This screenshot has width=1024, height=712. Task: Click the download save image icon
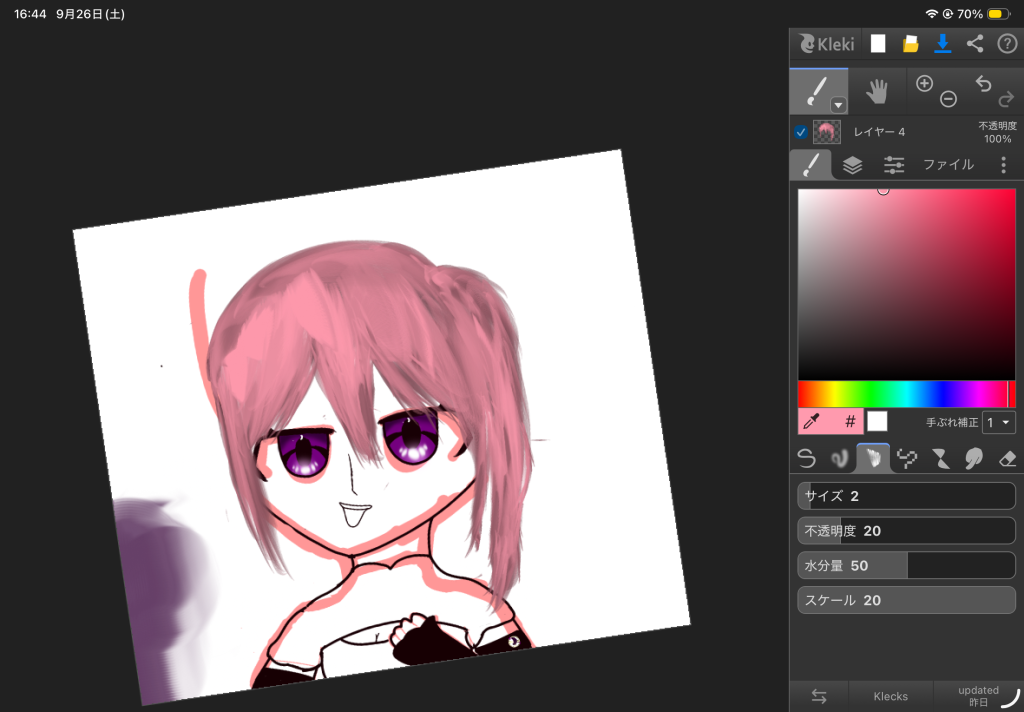(x=942, y=44)
